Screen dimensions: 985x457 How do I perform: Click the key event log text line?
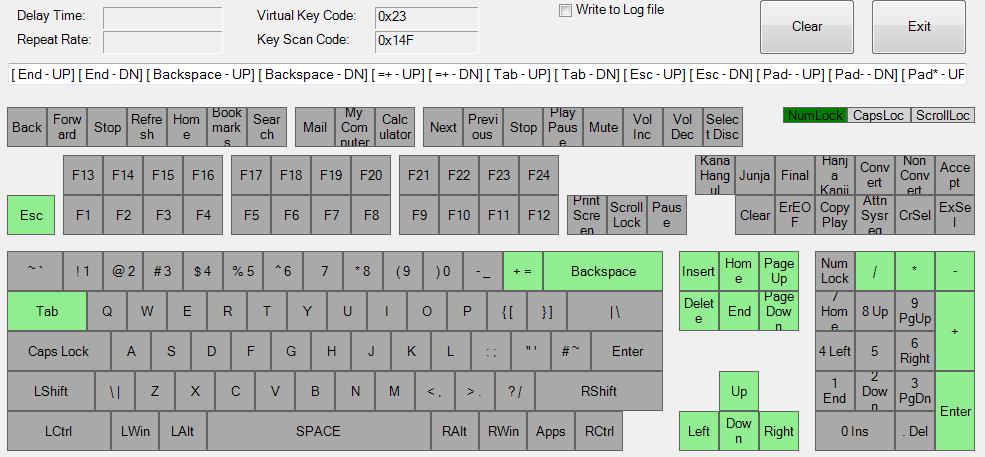pos(487,74)
